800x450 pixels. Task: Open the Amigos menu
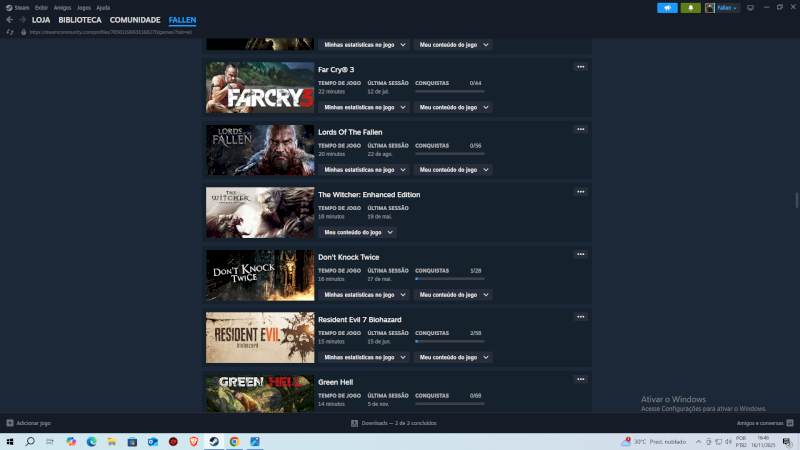tap(62, 8)
